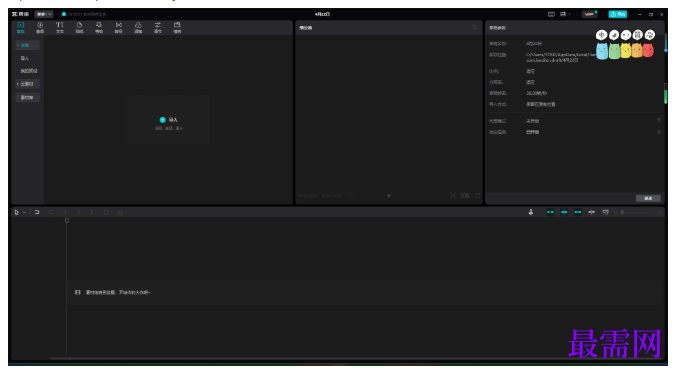The image size is (680, 375).
Task: Click the timeline horizontal scrollbar
Action: tap(356, 358)
